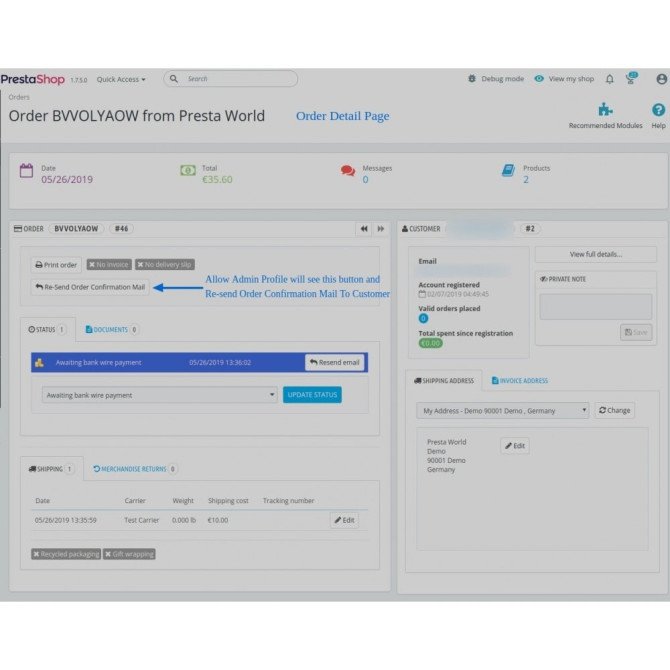Switch to the Shipping Address tab
This screenshot has width=670, height=670.
444,381
